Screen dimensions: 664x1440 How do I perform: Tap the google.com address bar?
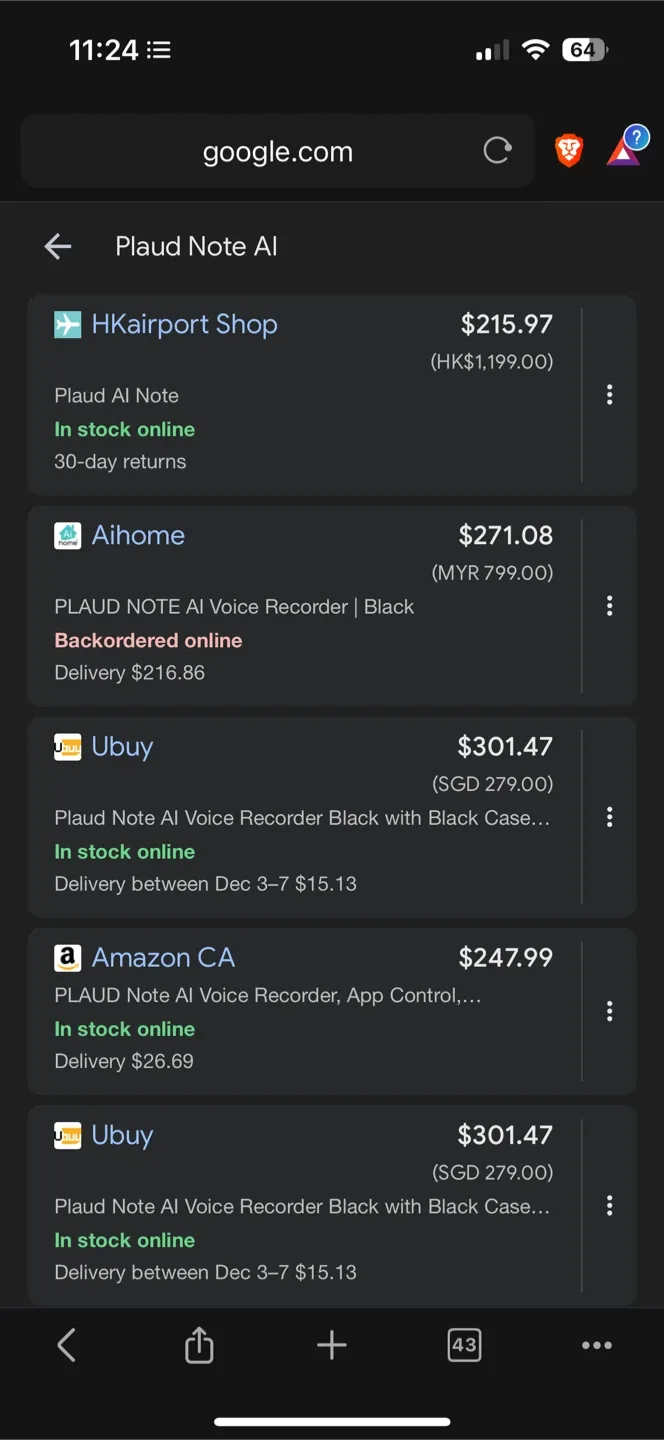[x=277, y=151]
